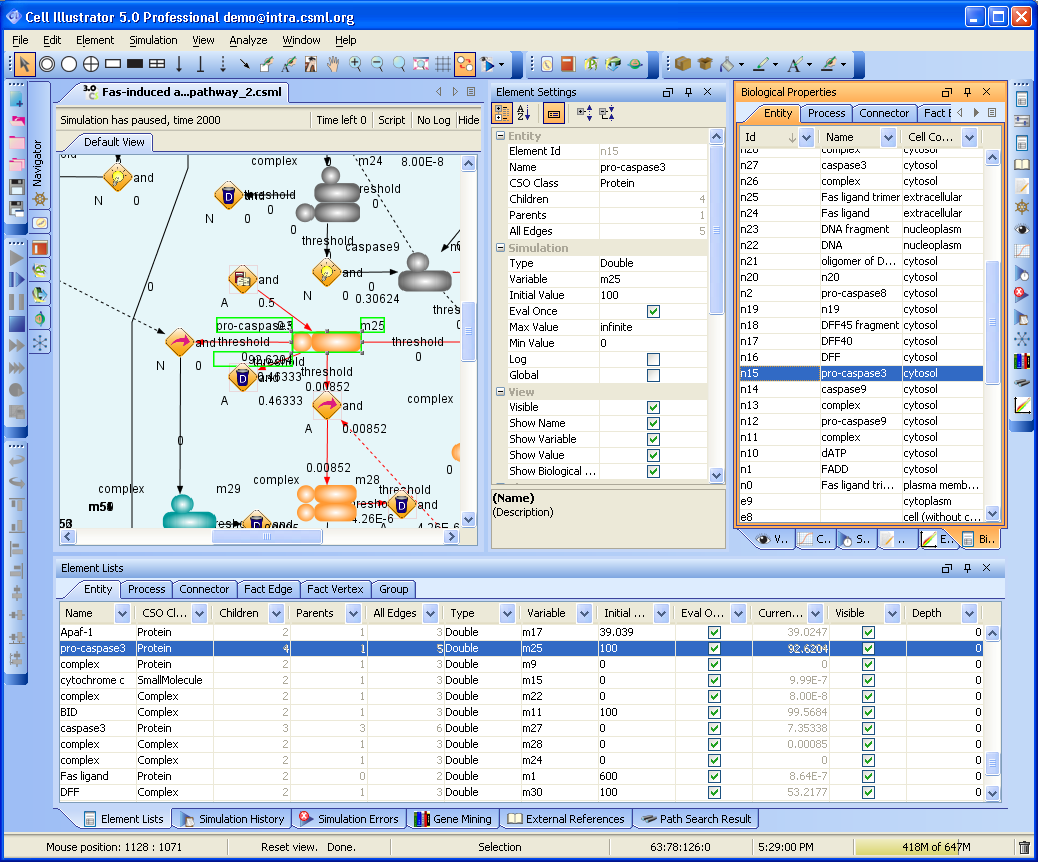This screenshot has height=862, width=1038.
Task: Click the paint bucket fill color icon
Action: tap(727, 64)
